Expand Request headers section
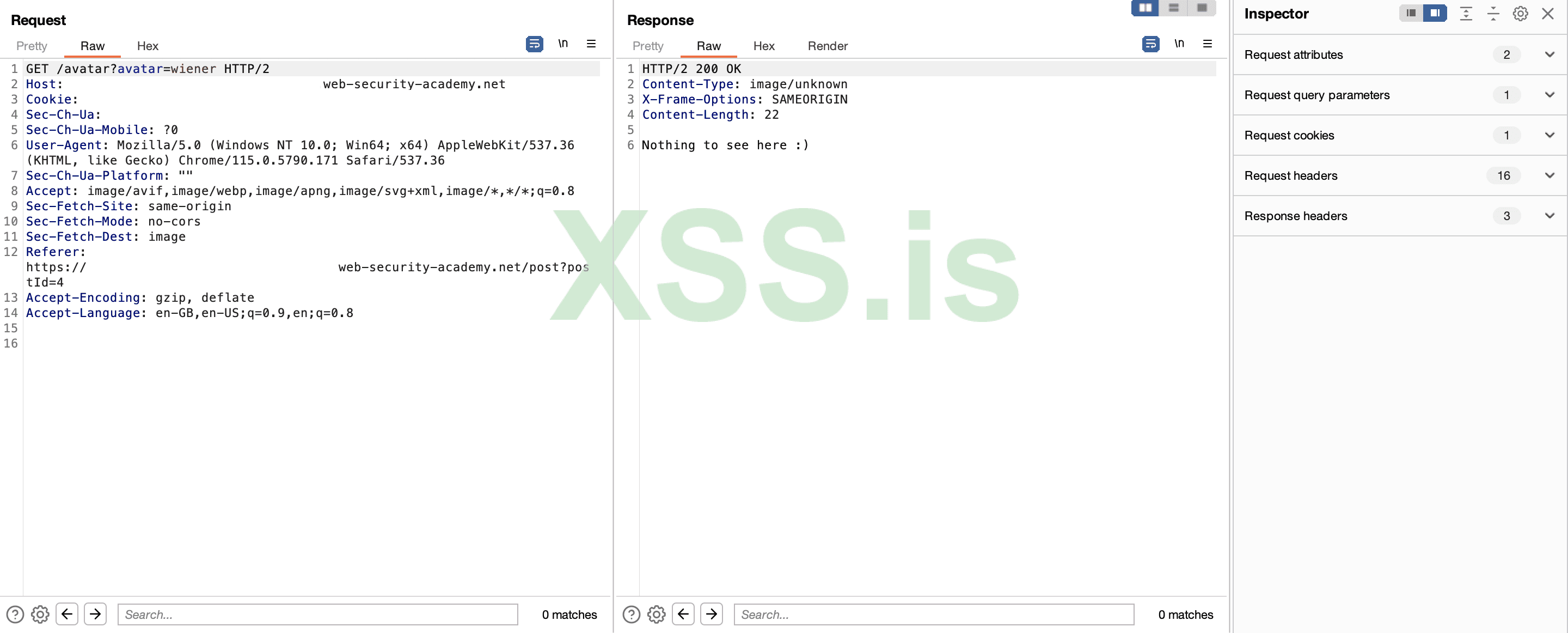This screenshot has width=1568, height=633. (x=1549, y=175)
